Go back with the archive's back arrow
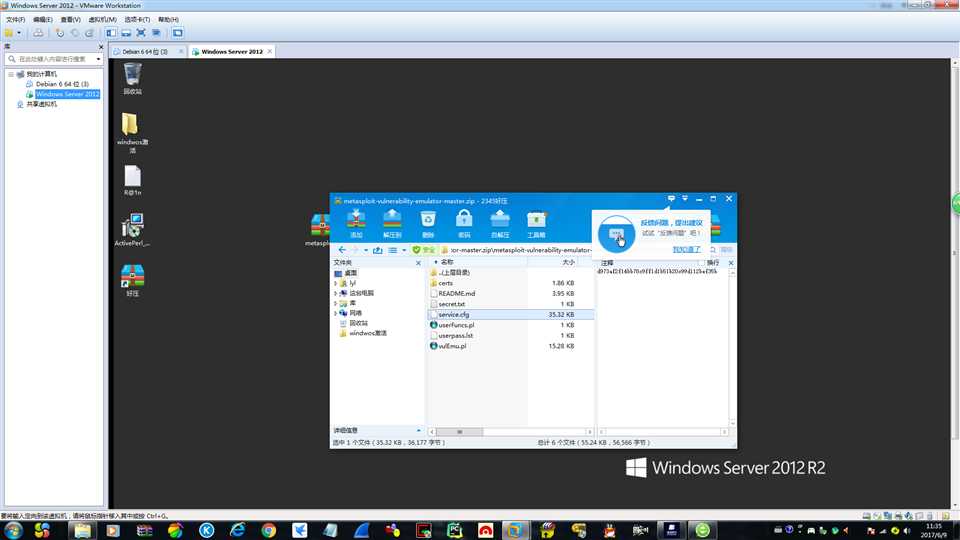960x540 pixels. pyautogui.click(x=342, y=250)
